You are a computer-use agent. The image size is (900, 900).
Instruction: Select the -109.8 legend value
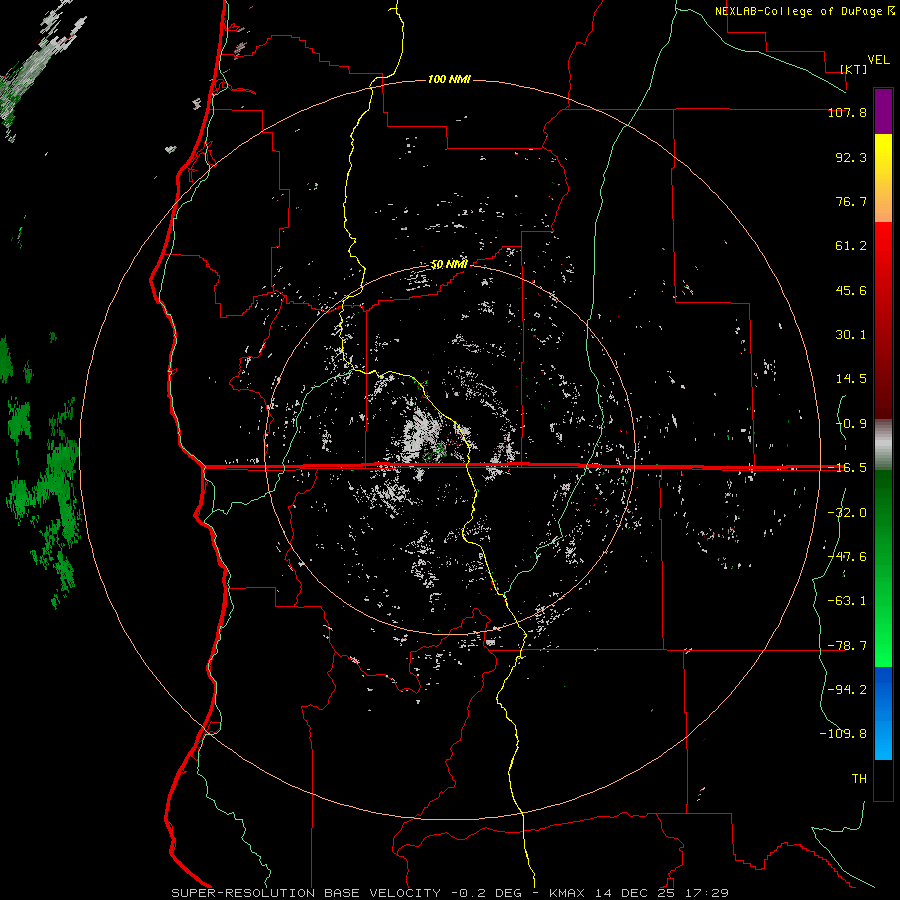843,734
